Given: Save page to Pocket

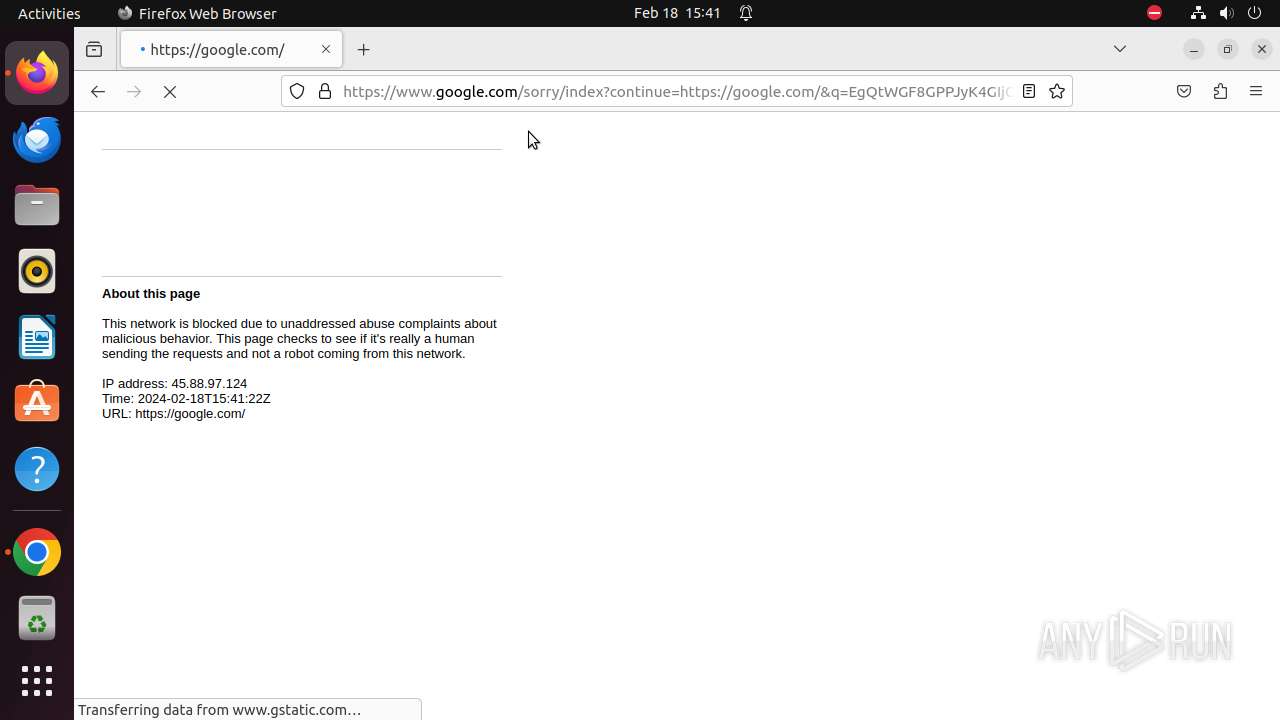Looking at the screenshot, I should pos(1184,91).
